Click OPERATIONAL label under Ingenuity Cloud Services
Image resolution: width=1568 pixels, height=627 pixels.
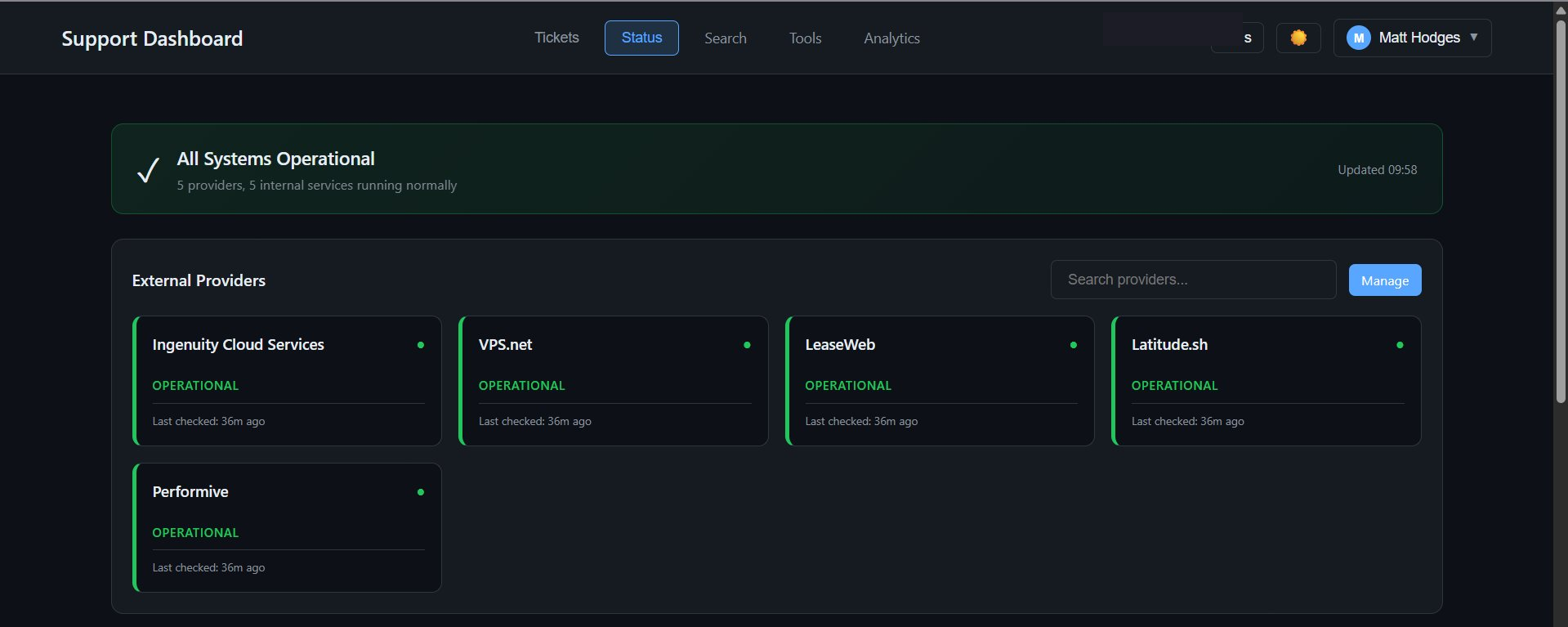195,385
